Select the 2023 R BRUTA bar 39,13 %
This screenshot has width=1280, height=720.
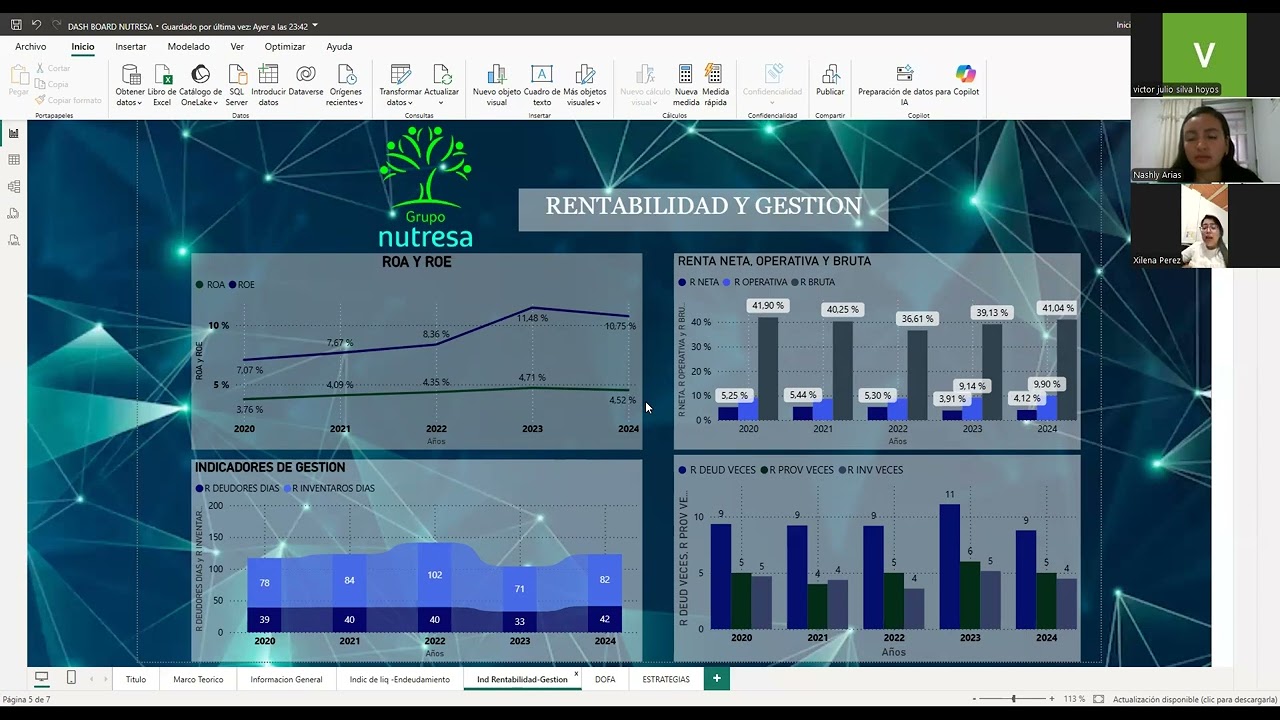pos(991,372)
